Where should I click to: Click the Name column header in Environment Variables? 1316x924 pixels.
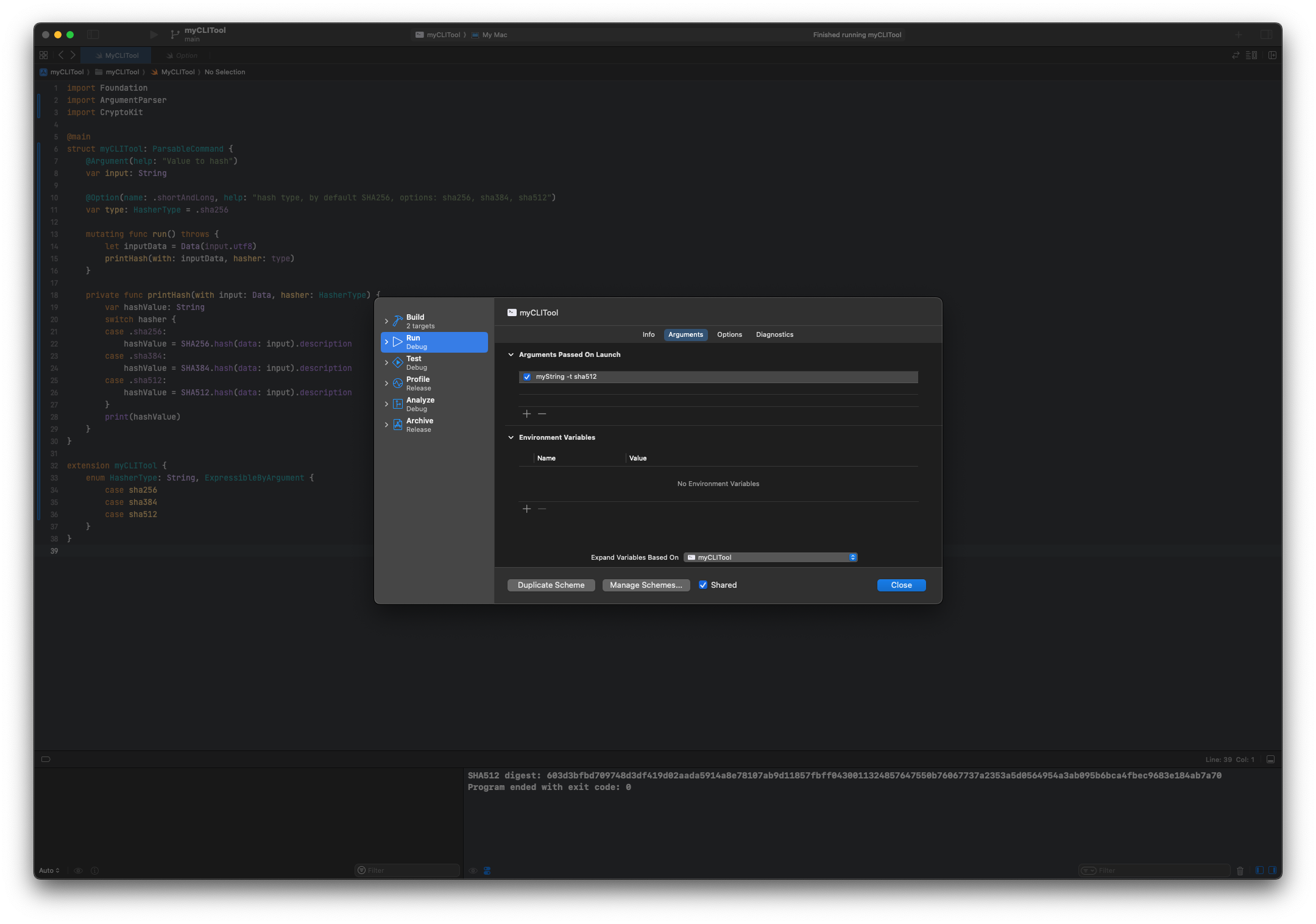click(546, 458)
